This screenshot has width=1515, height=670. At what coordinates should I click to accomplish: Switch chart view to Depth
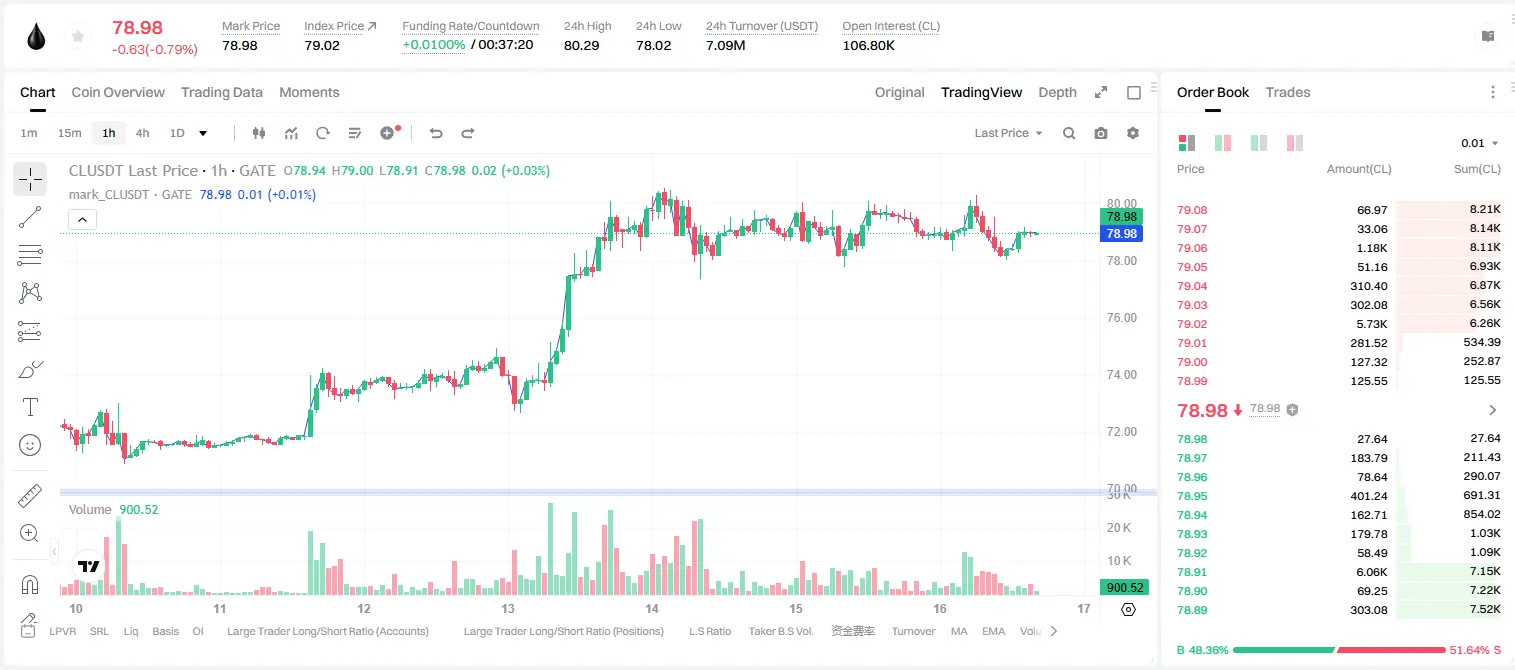click(1057, 92)
